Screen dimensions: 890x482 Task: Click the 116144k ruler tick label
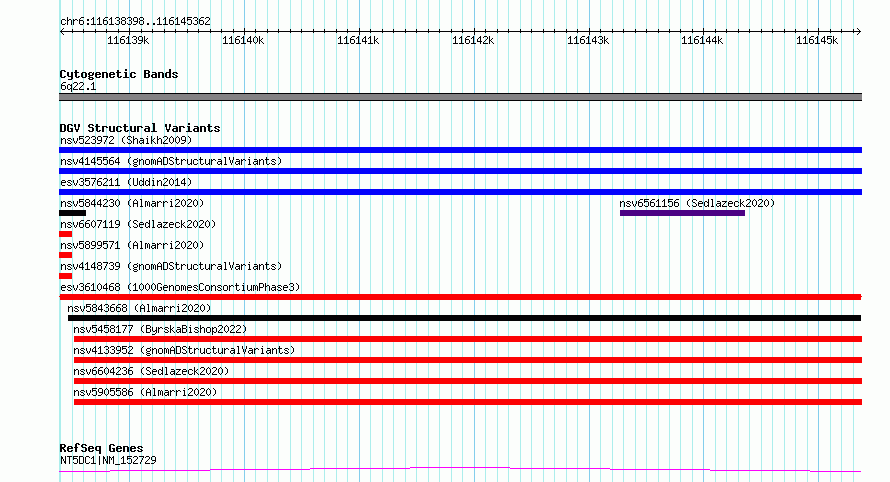(x=702, y=40)
